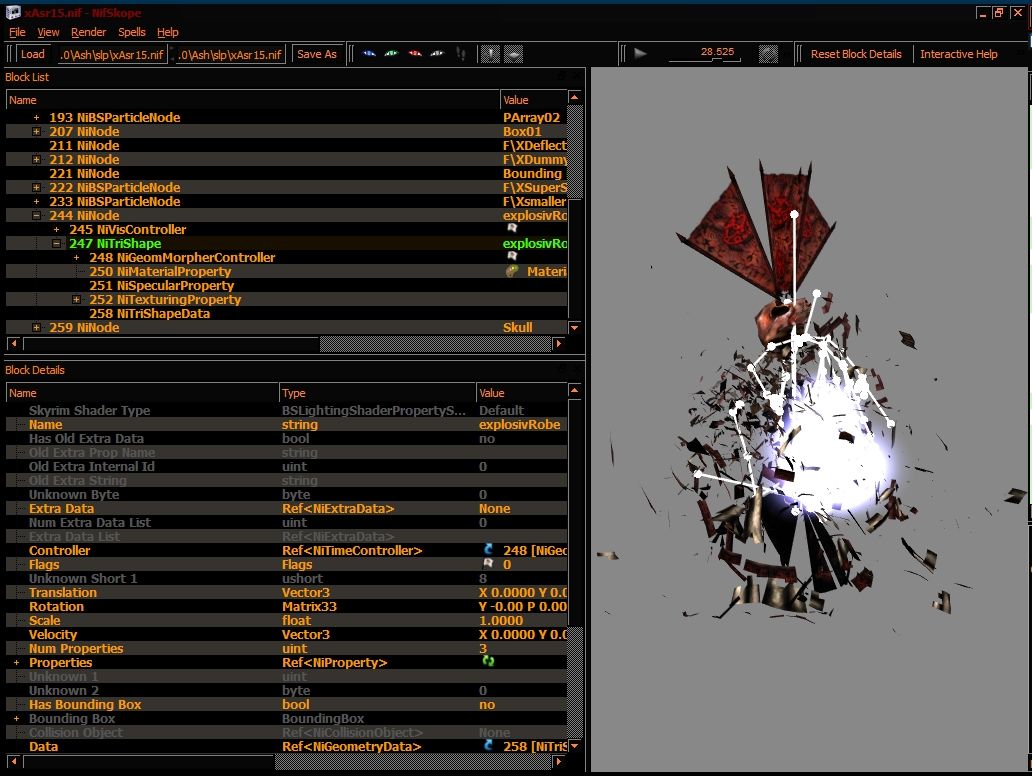Click the Value column header in Block List
The width and height of the screenshot is (1032, 776).
point(533,100)
